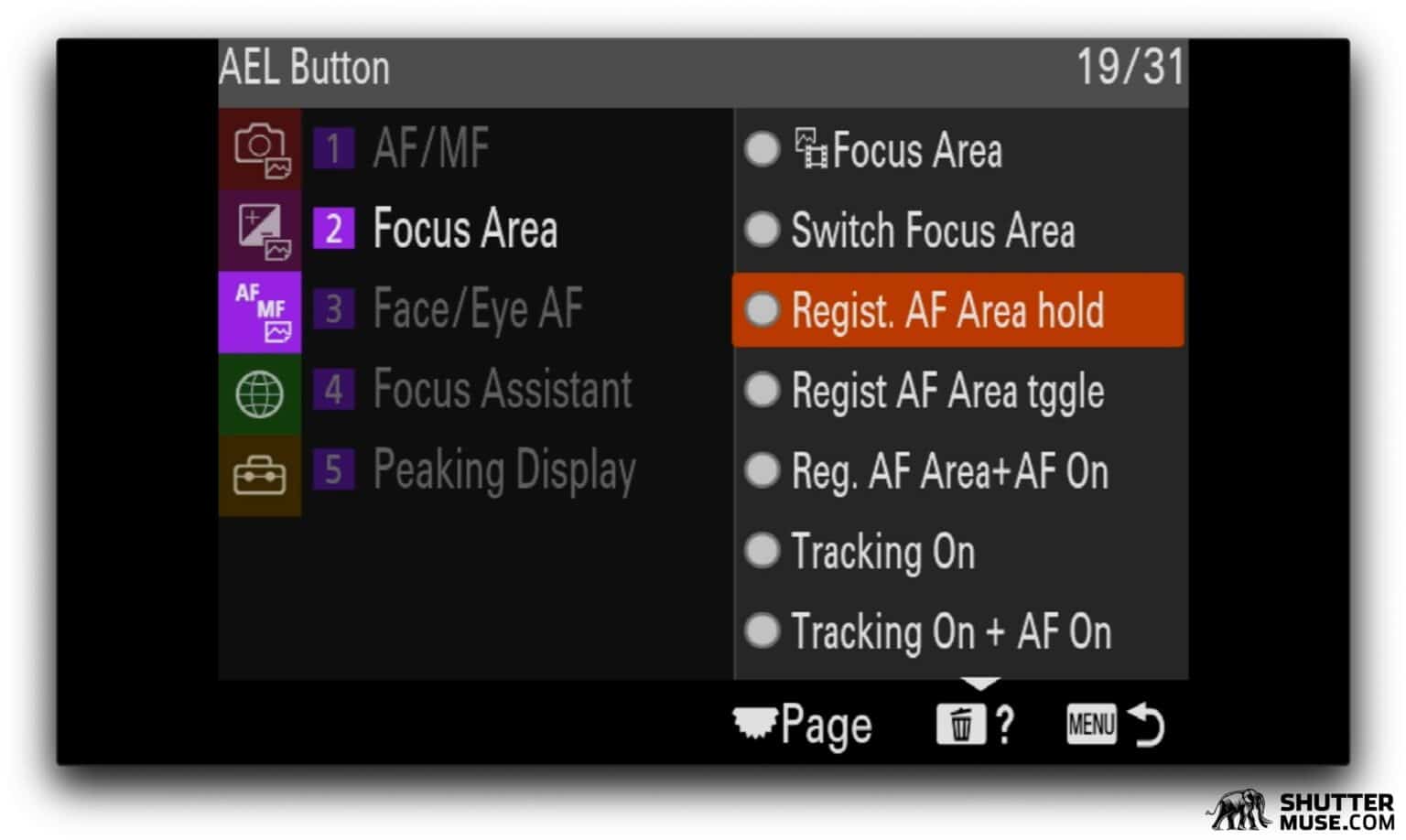Expand the downward arrow below option list

pyautogui.click(x=980, y=684)
